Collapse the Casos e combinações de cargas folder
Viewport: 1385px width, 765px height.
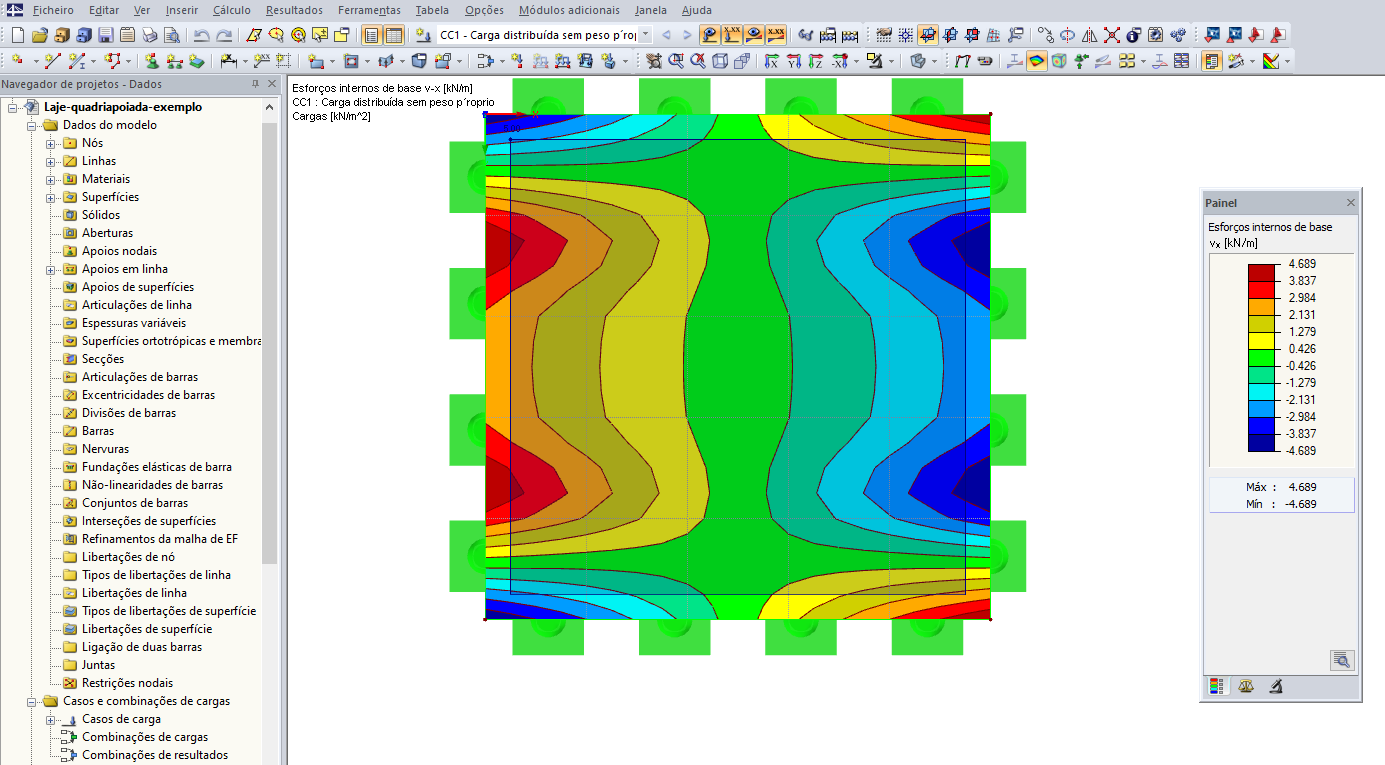[x=32, y=701]
